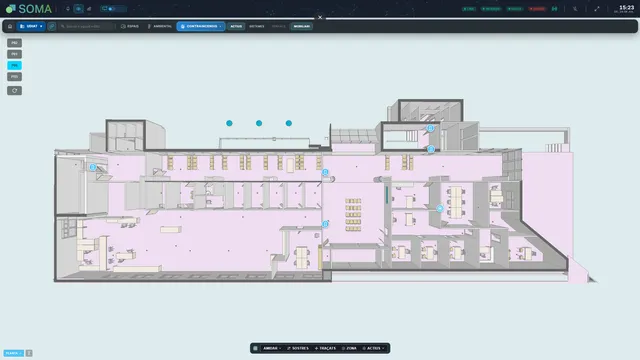Select the first floor button
This screenshot has width=640, height=360.
click(14, 43)
